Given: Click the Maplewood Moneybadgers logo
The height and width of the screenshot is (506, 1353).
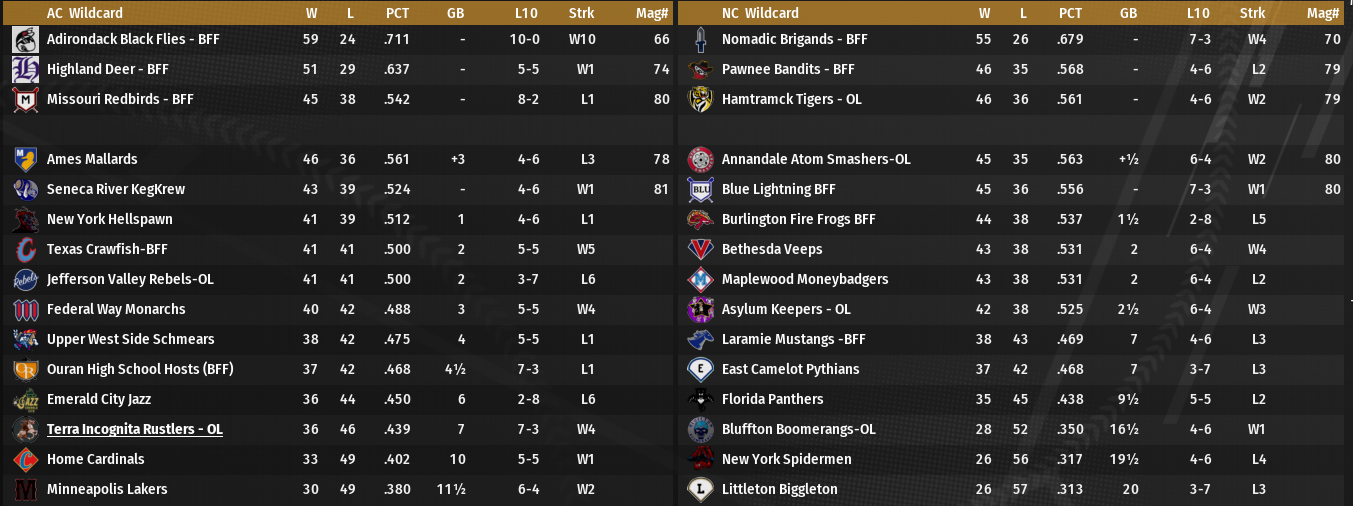Looking at the screenshot, I should pyautogui.click(x=700, y=280).
